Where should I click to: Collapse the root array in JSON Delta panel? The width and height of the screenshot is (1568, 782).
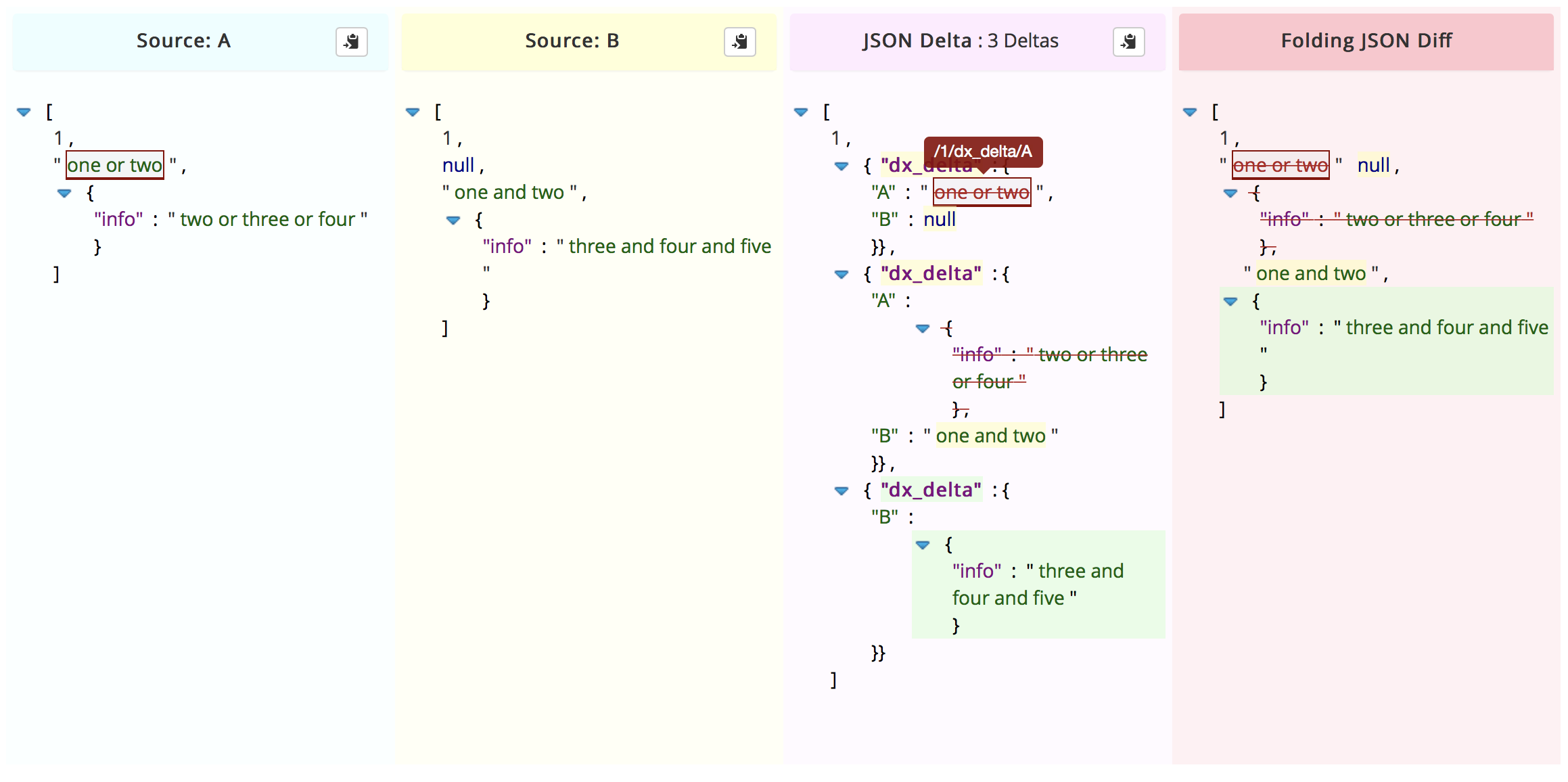click(802, 112)
